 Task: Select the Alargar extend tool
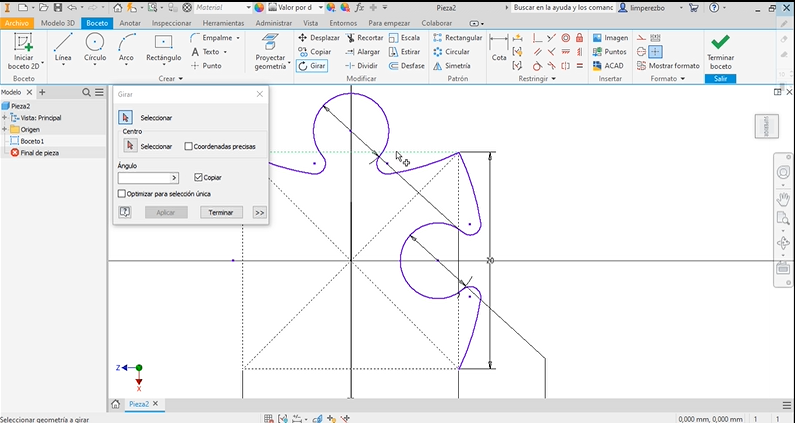[x=363, y=52]
